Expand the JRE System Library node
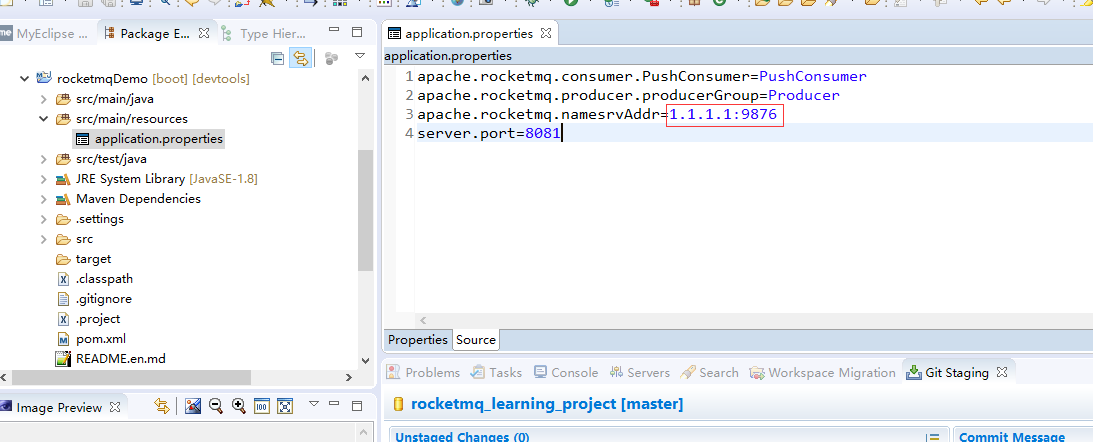Image resolution: width=1093 pixels, height=442 pixels. pyautogui.click(x=43, y=179)
